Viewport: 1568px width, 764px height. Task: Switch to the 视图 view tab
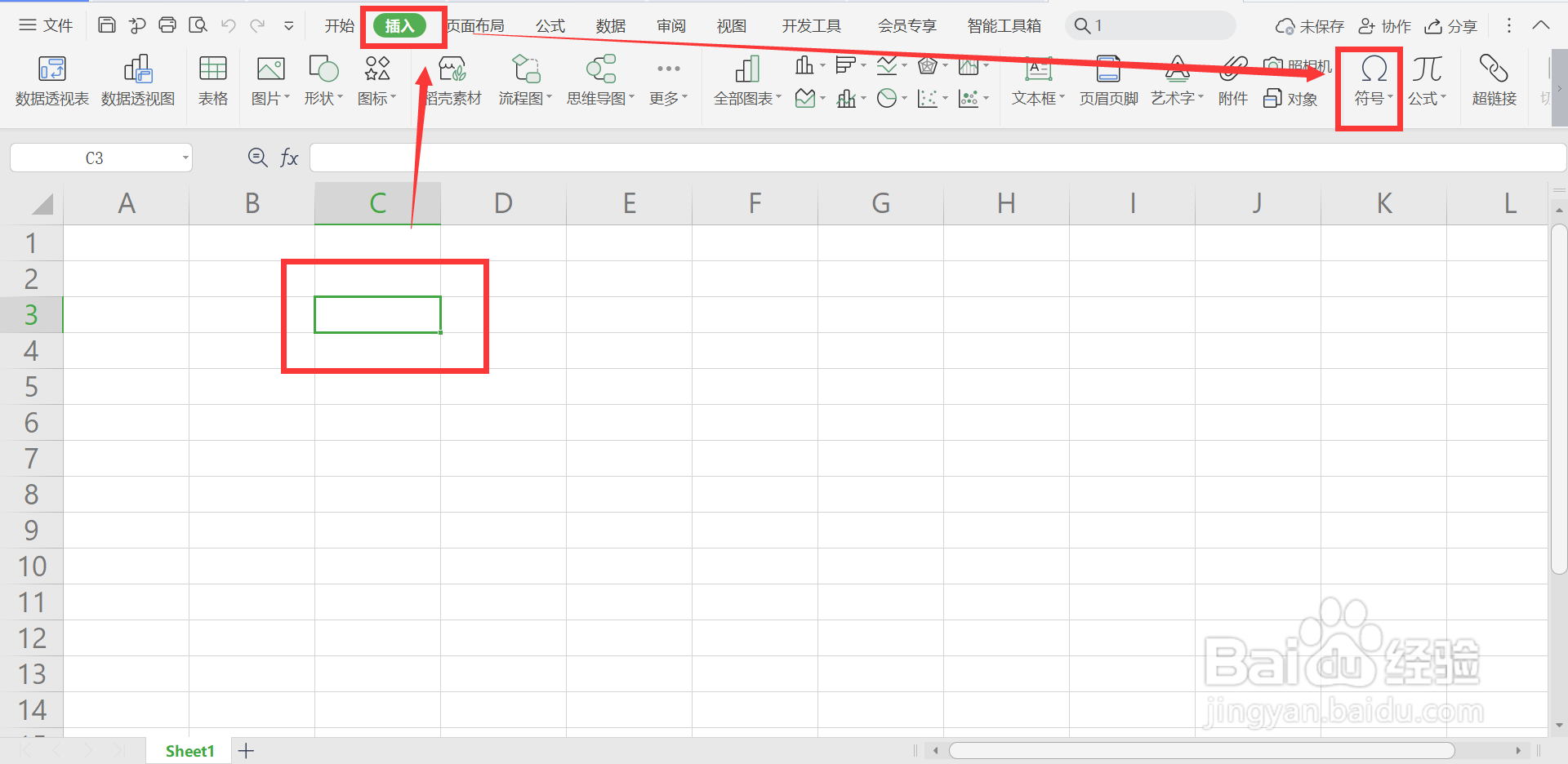(x=732, y=26)
